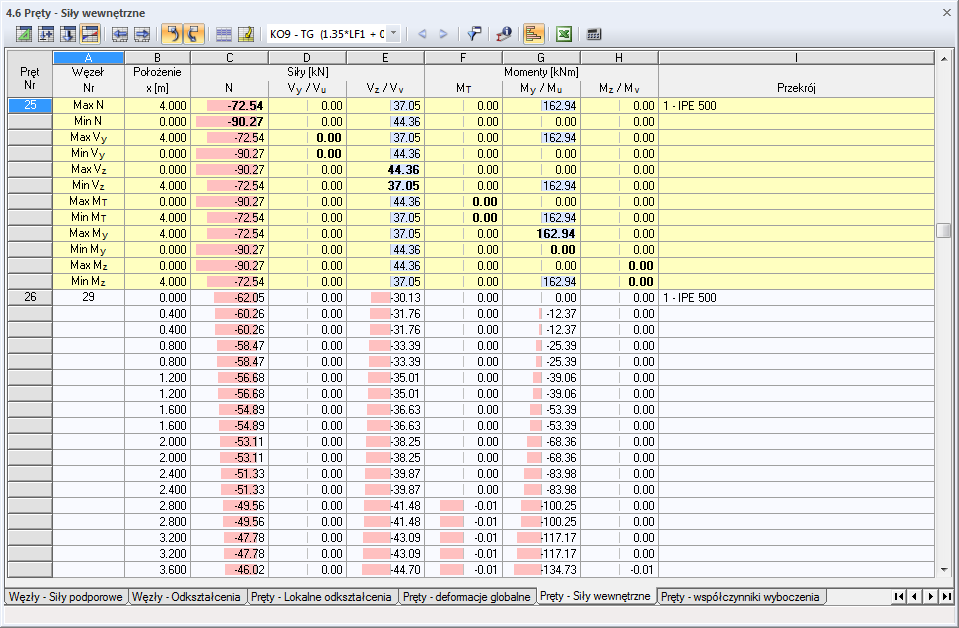Click the vertical scrollbar thumb
959x628 pixels.
tap(944, 231)
